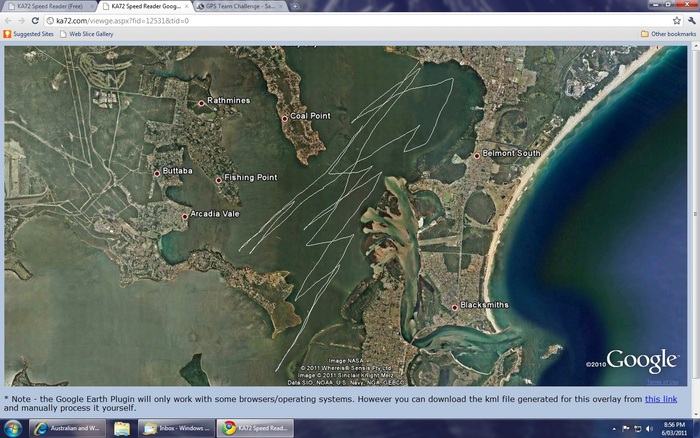Click the Arcadia Vale placemark marker
The image size is (700, 438).
coord(185,216)
